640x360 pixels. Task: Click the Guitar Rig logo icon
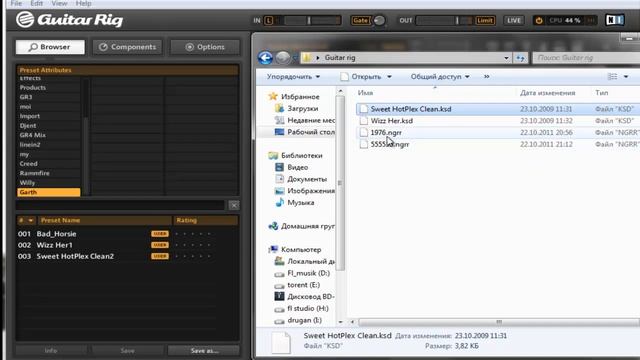click(x=25, y=20)
